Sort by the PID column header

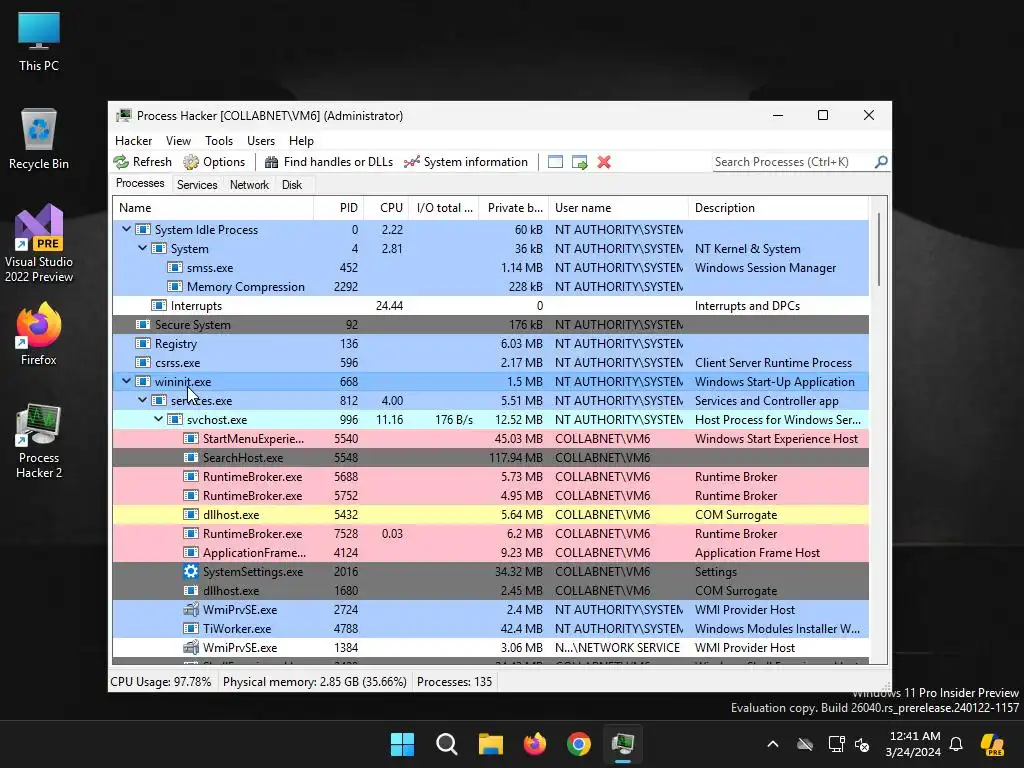click(x=339, y=208)
